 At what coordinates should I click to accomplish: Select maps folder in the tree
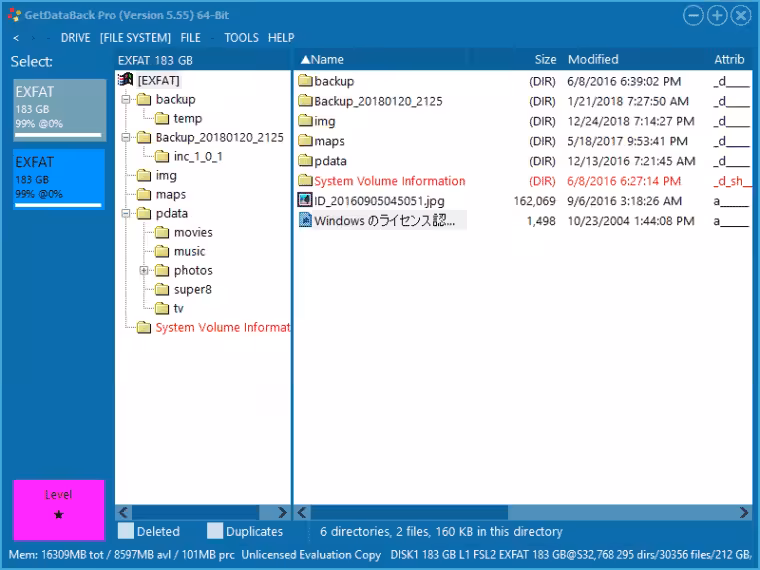[171, 194]
